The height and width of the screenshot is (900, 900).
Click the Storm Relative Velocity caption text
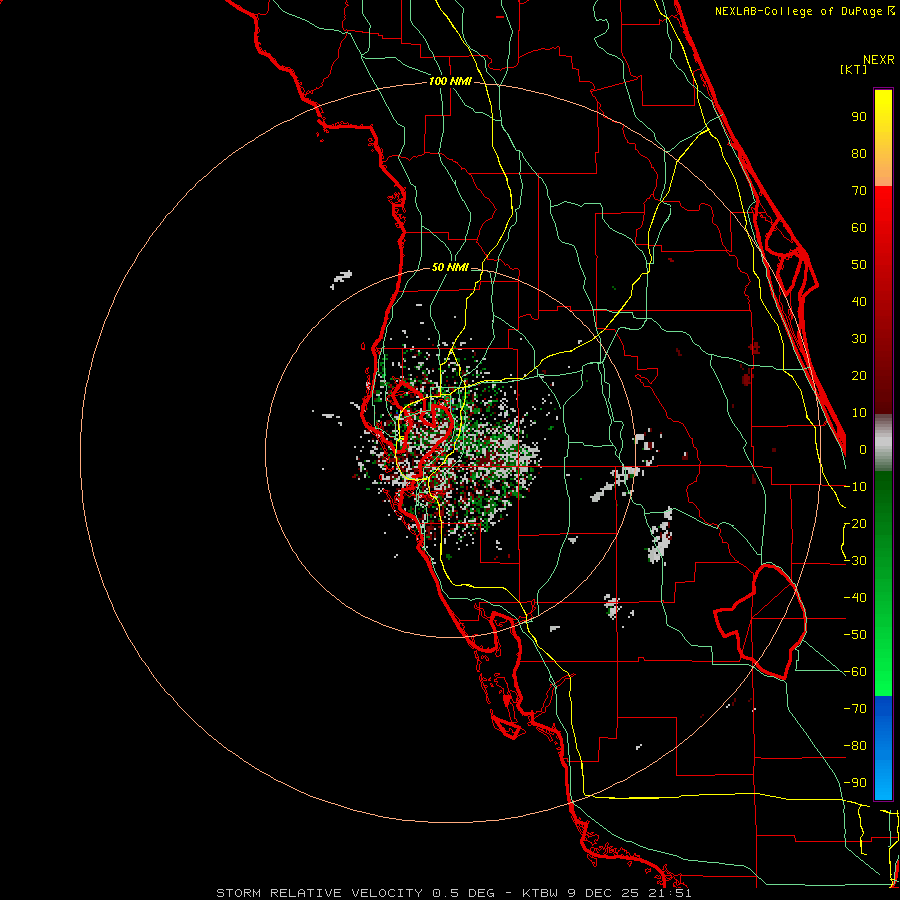coord(453,893)
